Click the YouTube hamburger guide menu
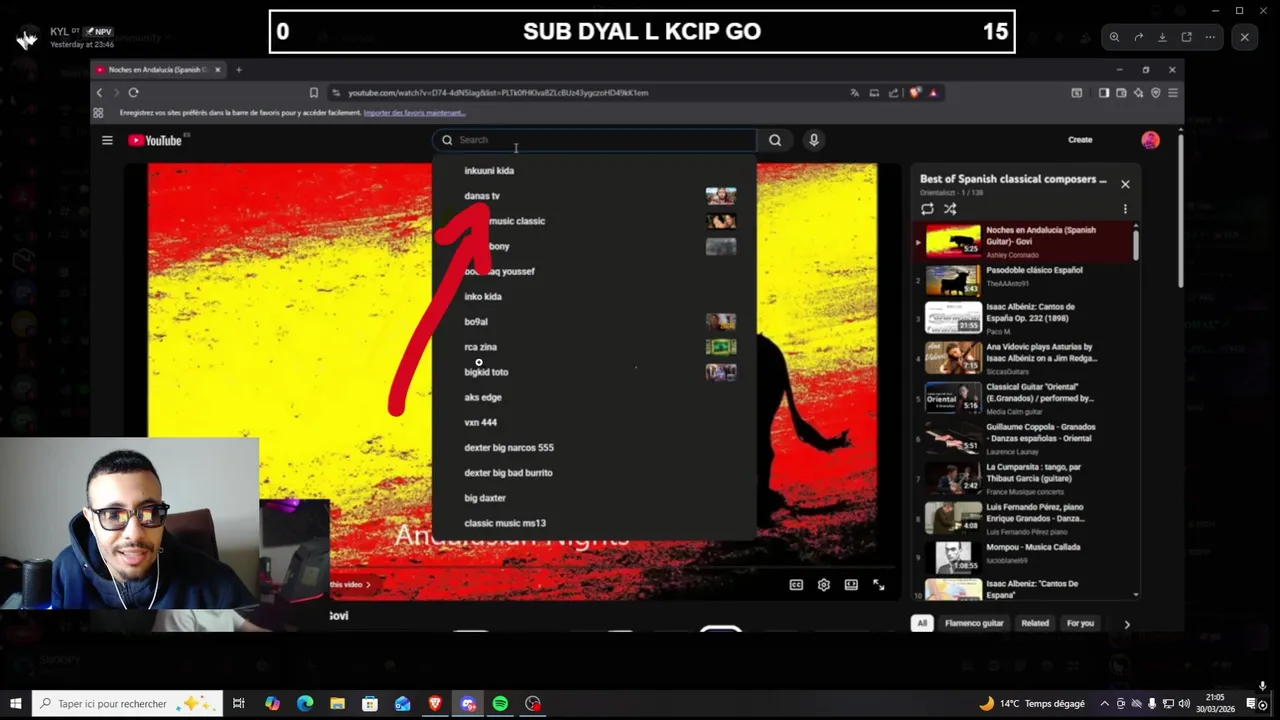This screenshot has height=720, width=1280. (107, 140)
